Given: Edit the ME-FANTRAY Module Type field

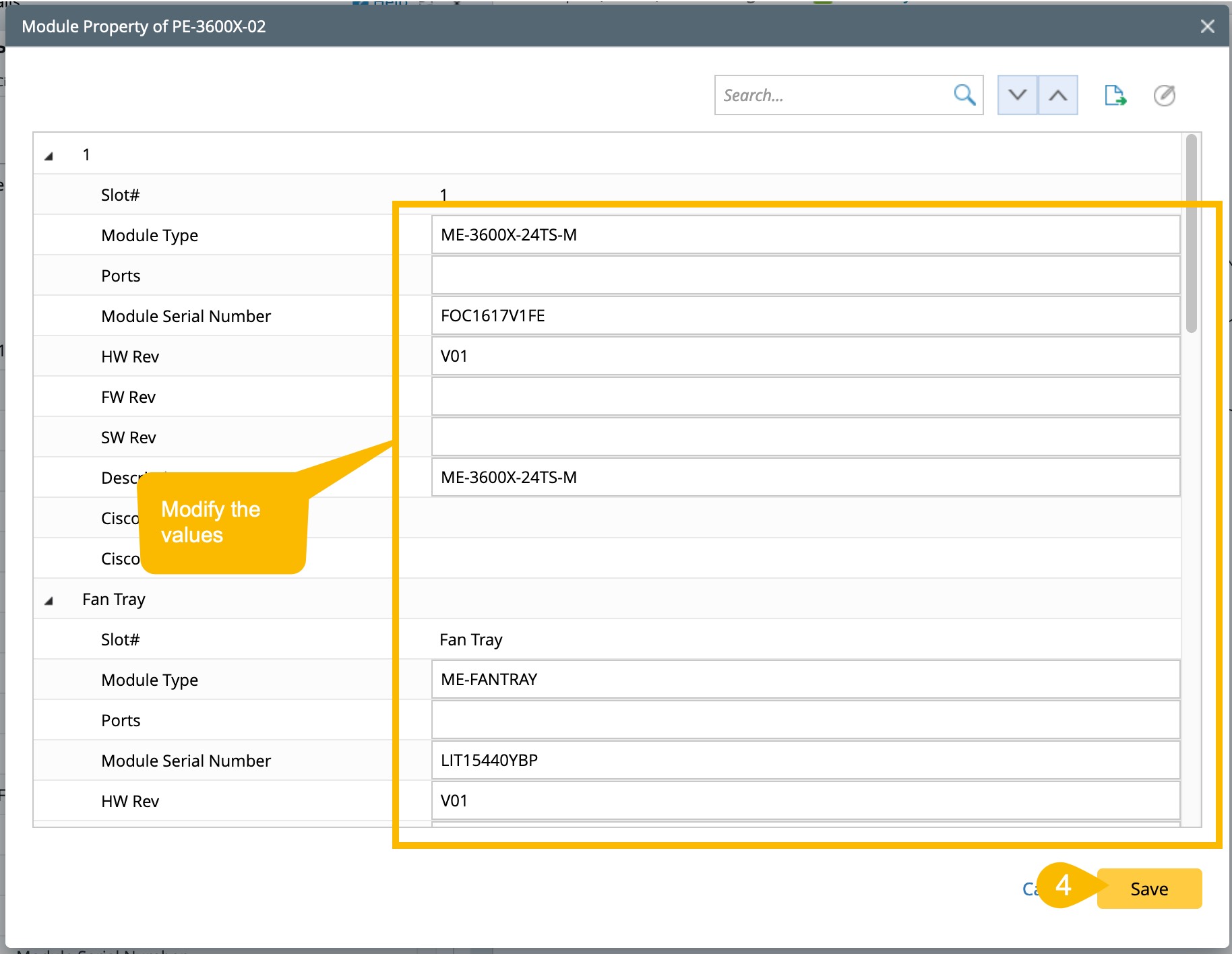Looking at the screenshot, I should click(x=805, y=679).
